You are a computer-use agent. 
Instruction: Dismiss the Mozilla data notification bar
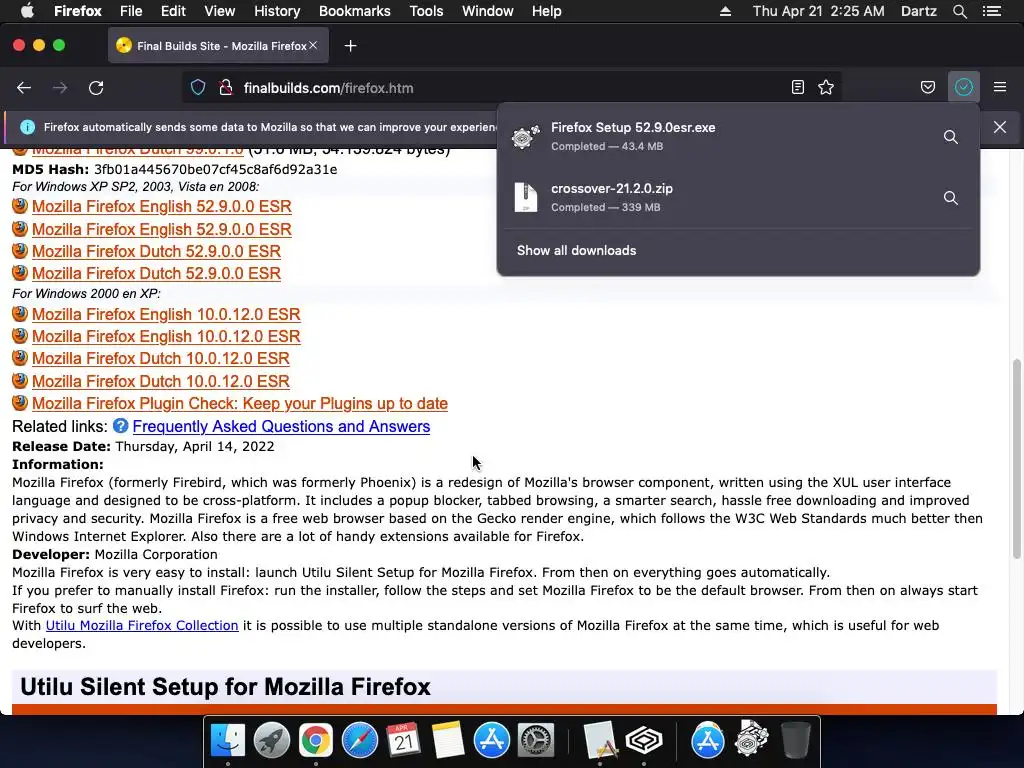[1000, 127]
